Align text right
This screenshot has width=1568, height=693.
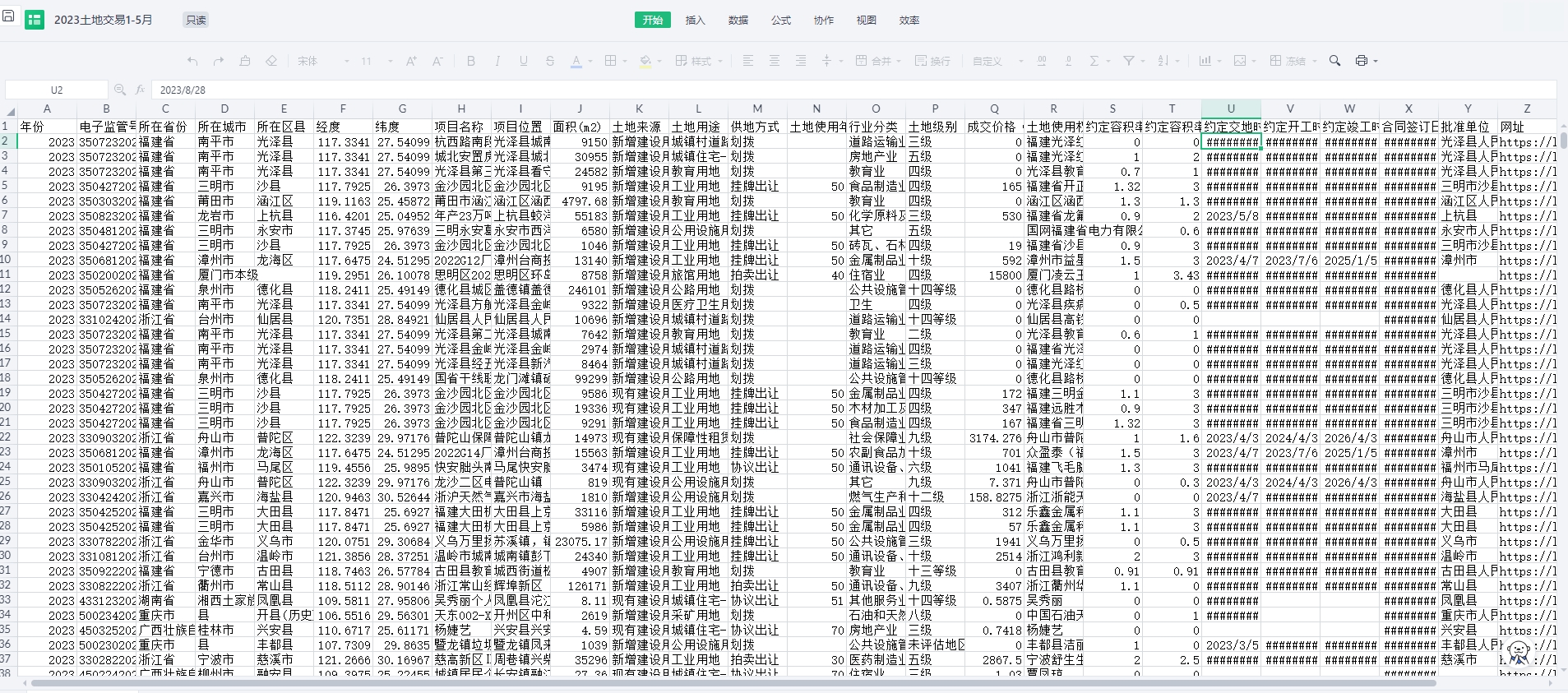[801, 61]
